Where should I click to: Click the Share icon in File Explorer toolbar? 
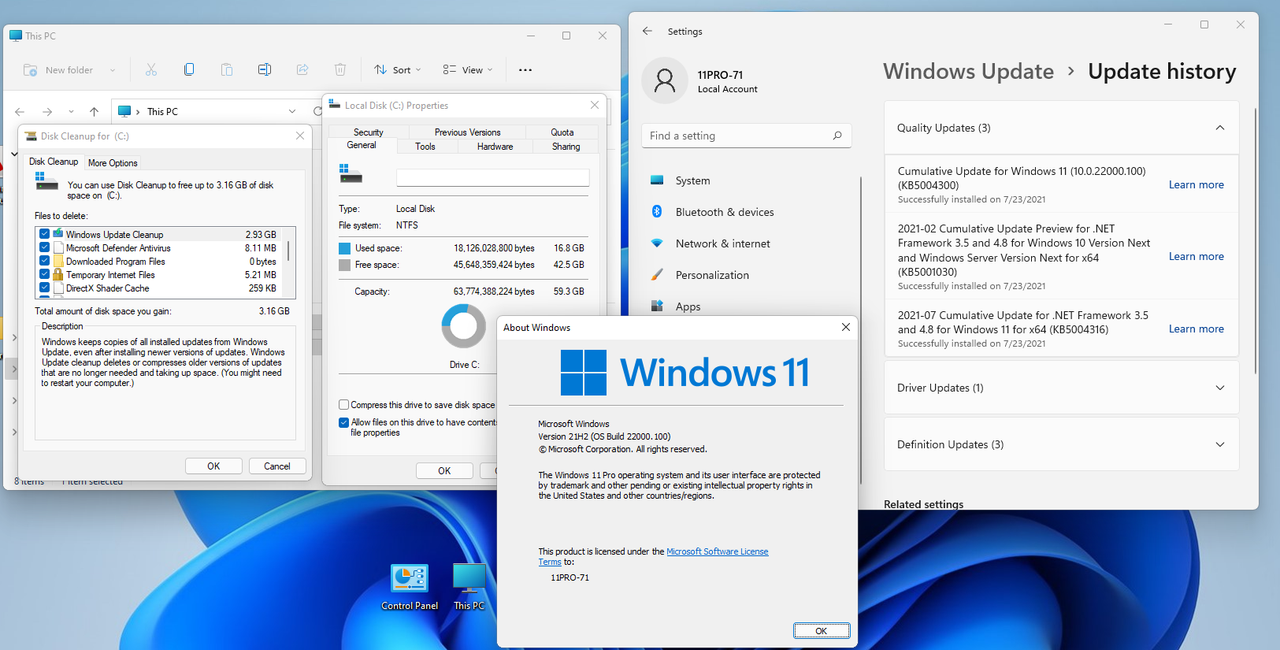click(x=302, y=70)
